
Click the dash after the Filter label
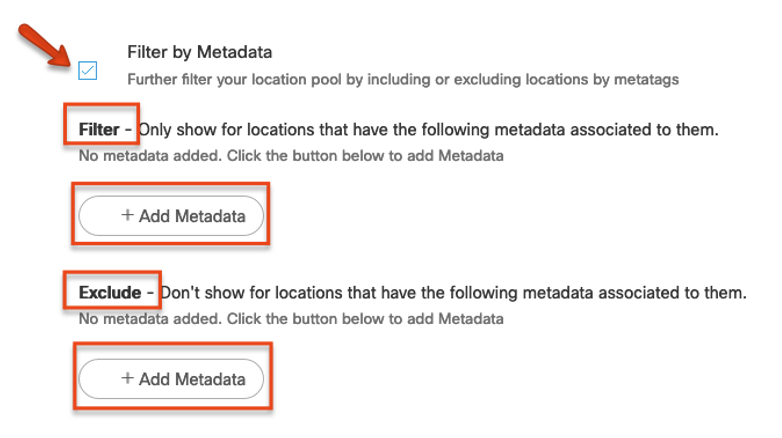(x=128, y=129)
